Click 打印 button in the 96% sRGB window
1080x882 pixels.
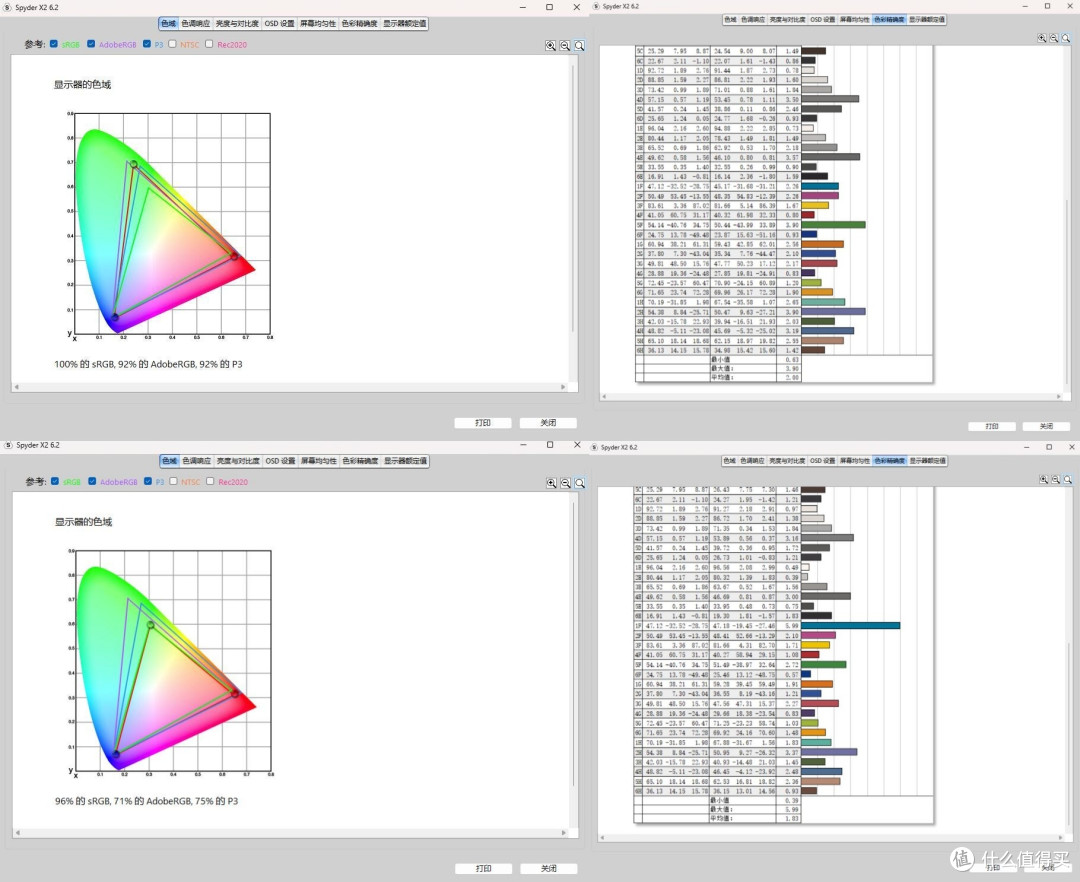click(x=484, y=868)
